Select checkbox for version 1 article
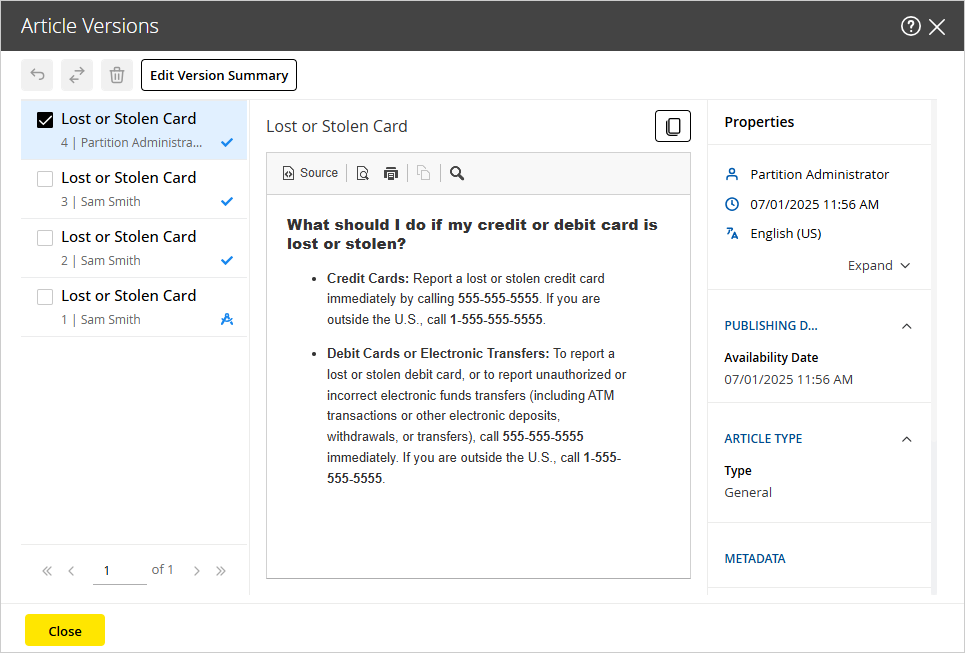This screenshot has width=965, height=653. (x=45, y=297)
